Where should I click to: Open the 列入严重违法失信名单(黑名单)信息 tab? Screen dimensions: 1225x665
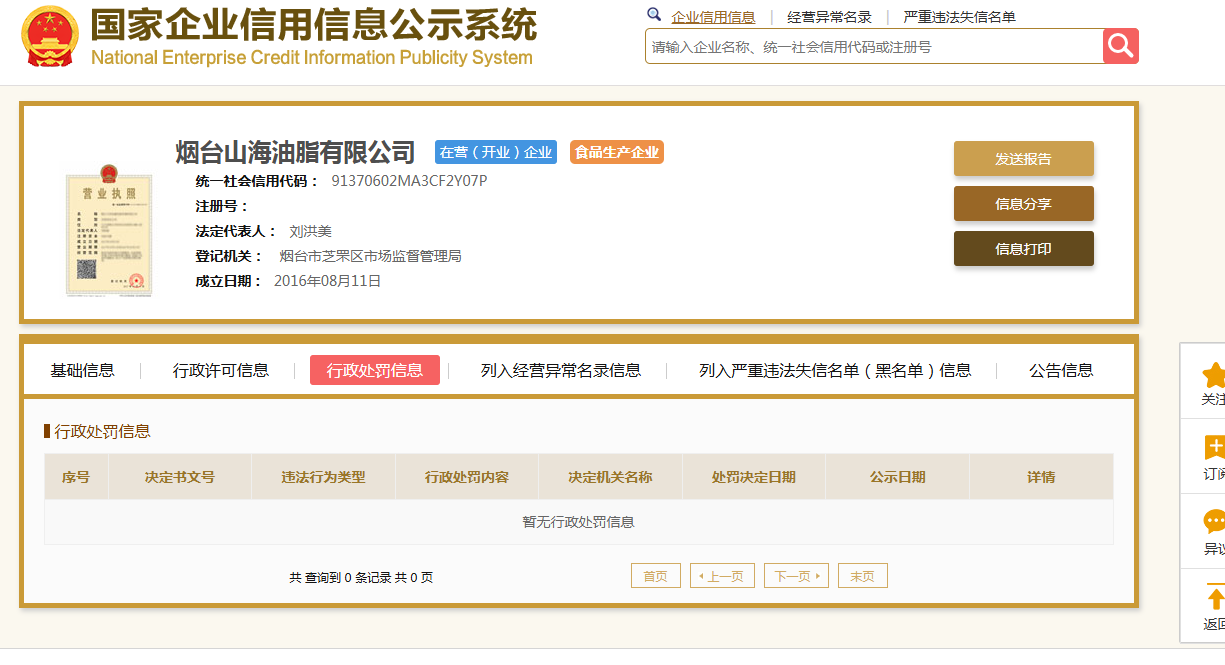pyautogui.click(x=835, y=370)
